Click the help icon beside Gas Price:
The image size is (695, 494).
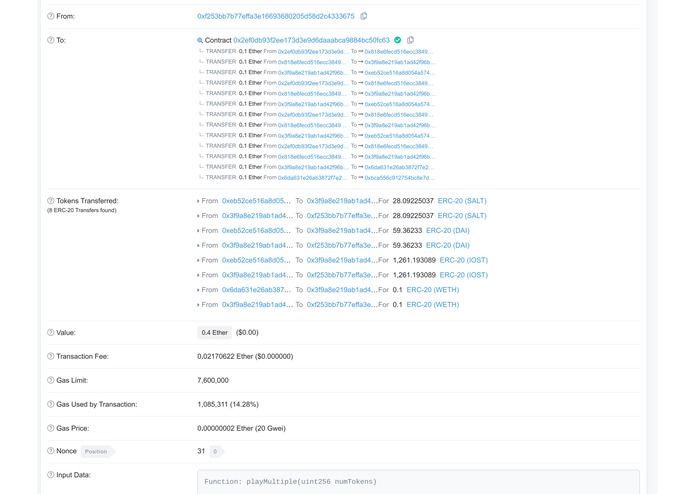(x=51, y=428)
